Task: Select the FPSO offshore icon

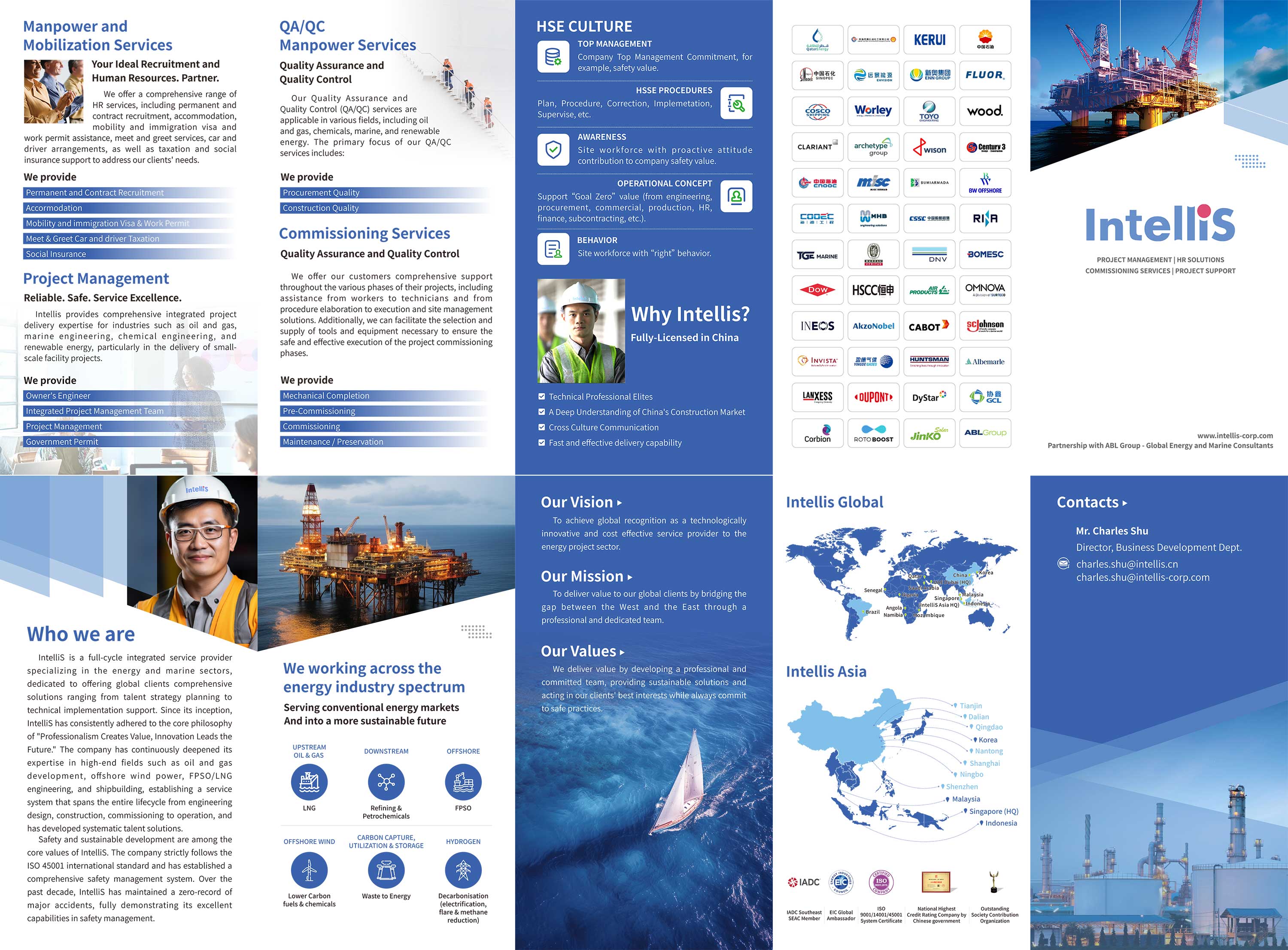Action: pyautogui.click(x=464, y=782)
